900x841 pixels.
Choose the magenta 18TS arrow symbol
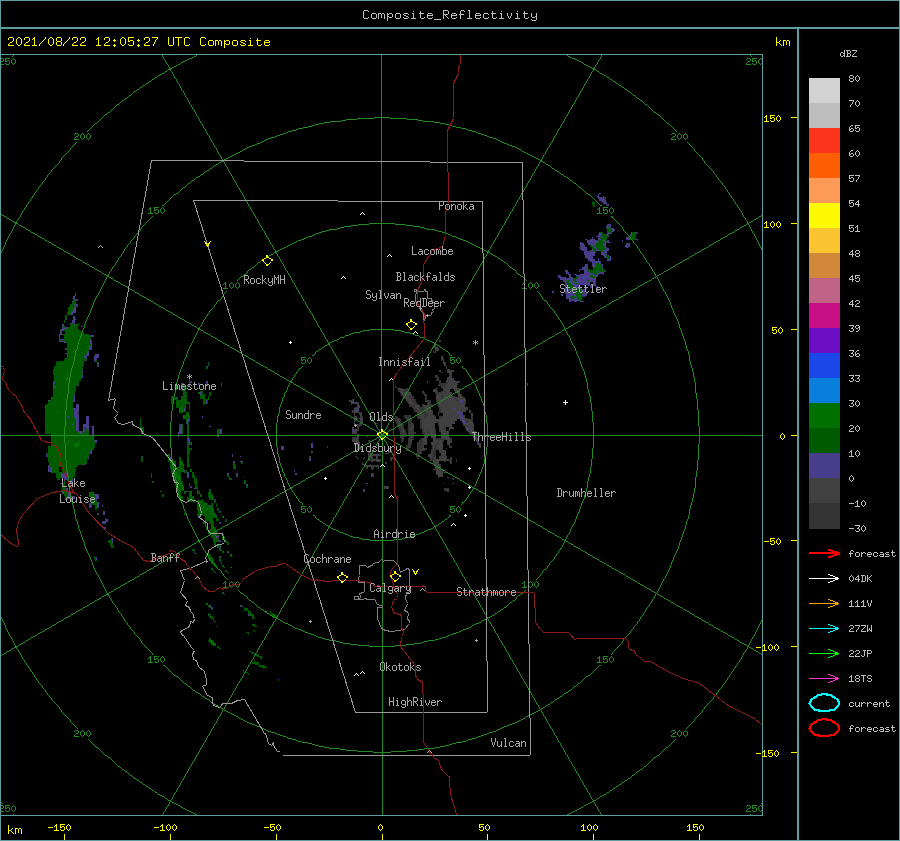coord(824,679)
